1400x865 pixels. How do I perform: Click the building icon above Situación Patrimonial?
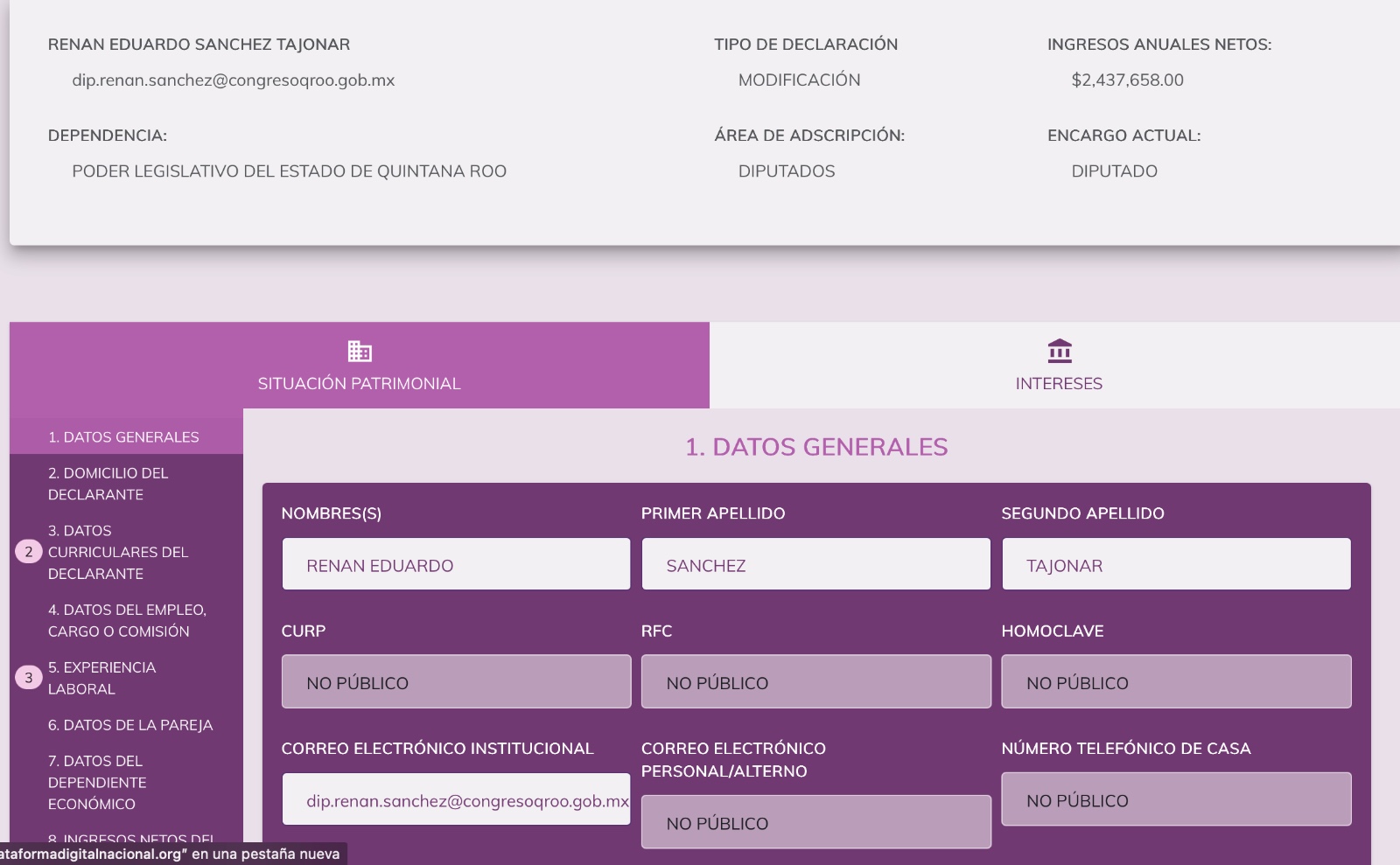(359, 352)
